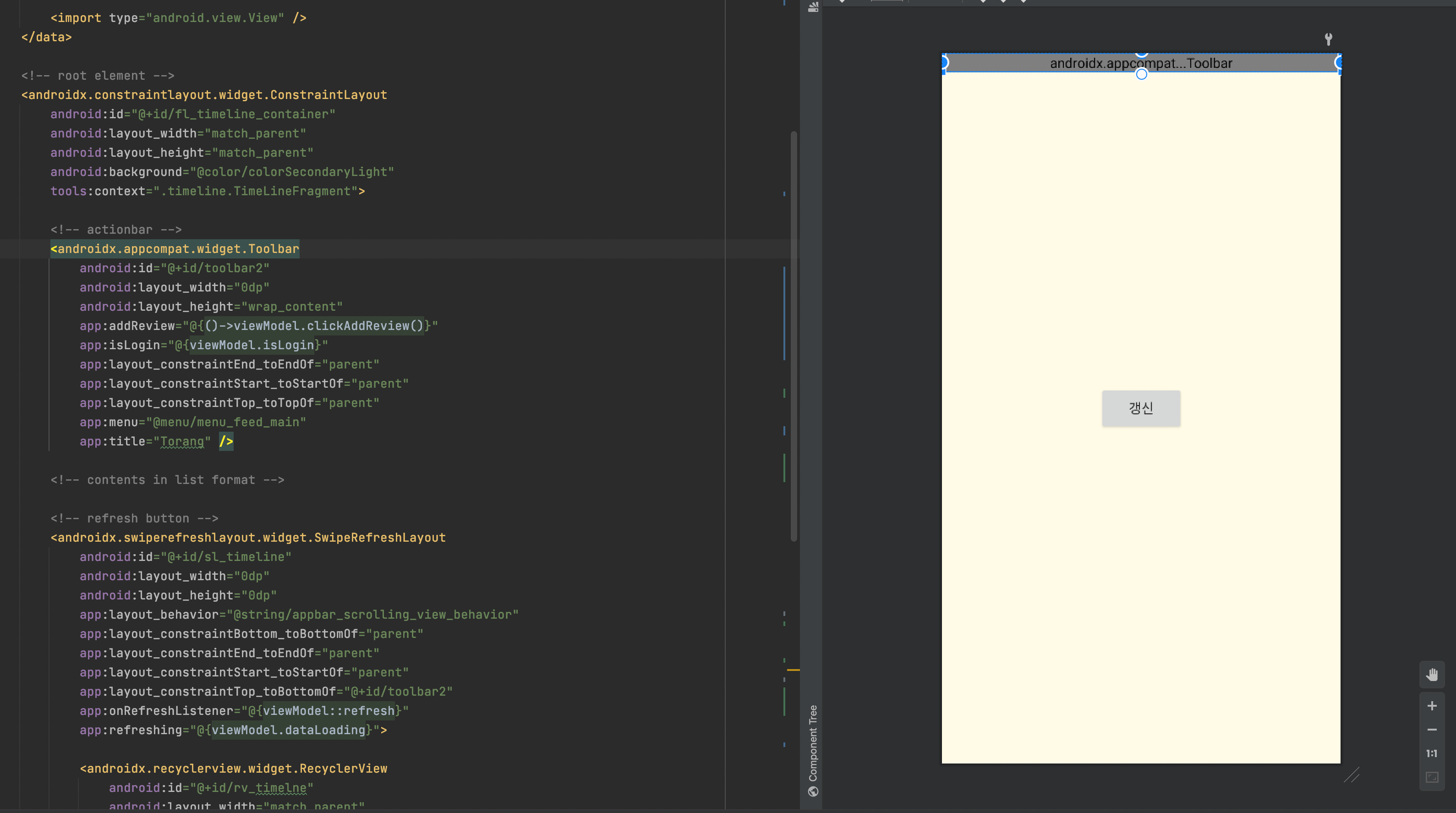This screenshot has width=1456, height=813.
Task: Click the Toolbar's bottom constraint handle
Action: point(1141,75)
